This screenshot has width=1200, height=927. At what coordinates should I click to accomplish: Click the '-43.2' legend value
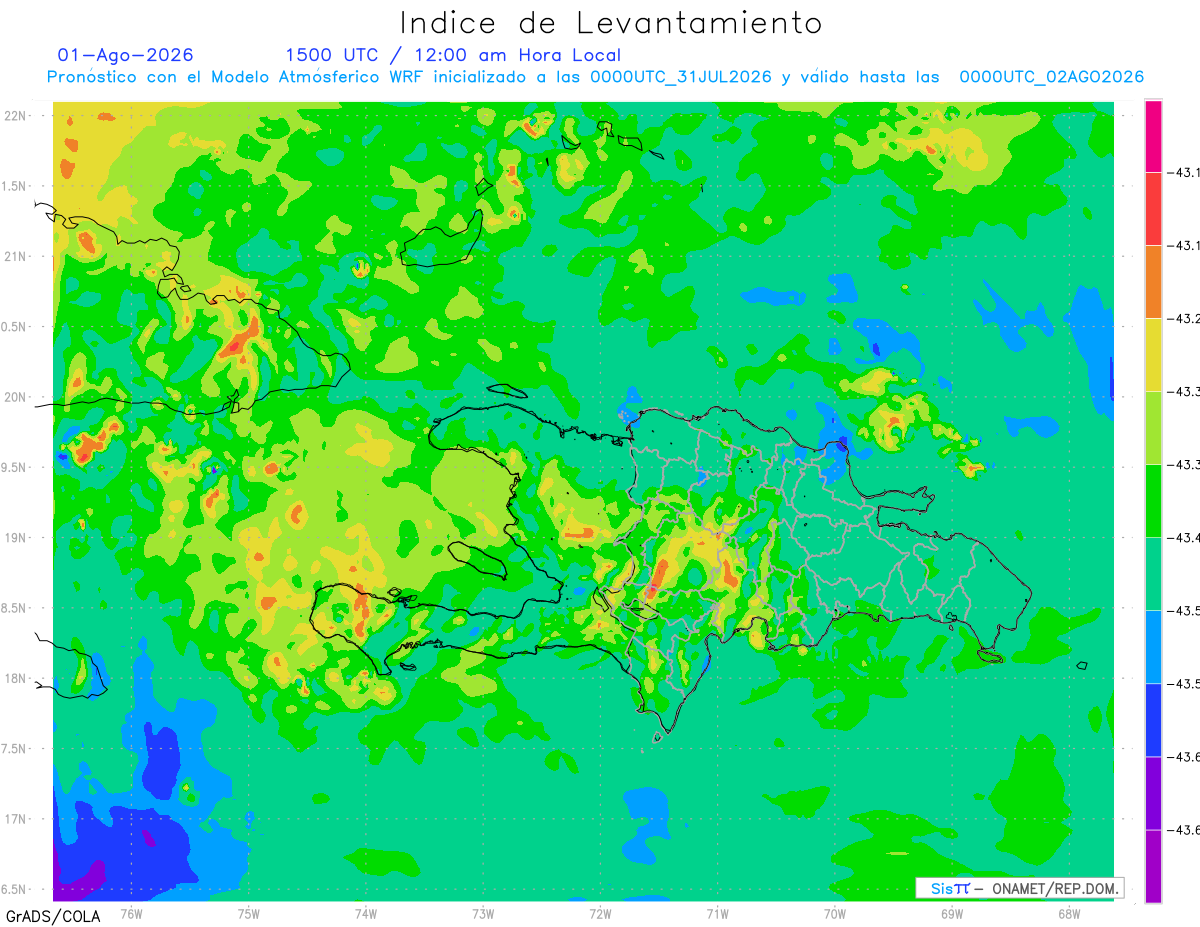(1185, 319)
